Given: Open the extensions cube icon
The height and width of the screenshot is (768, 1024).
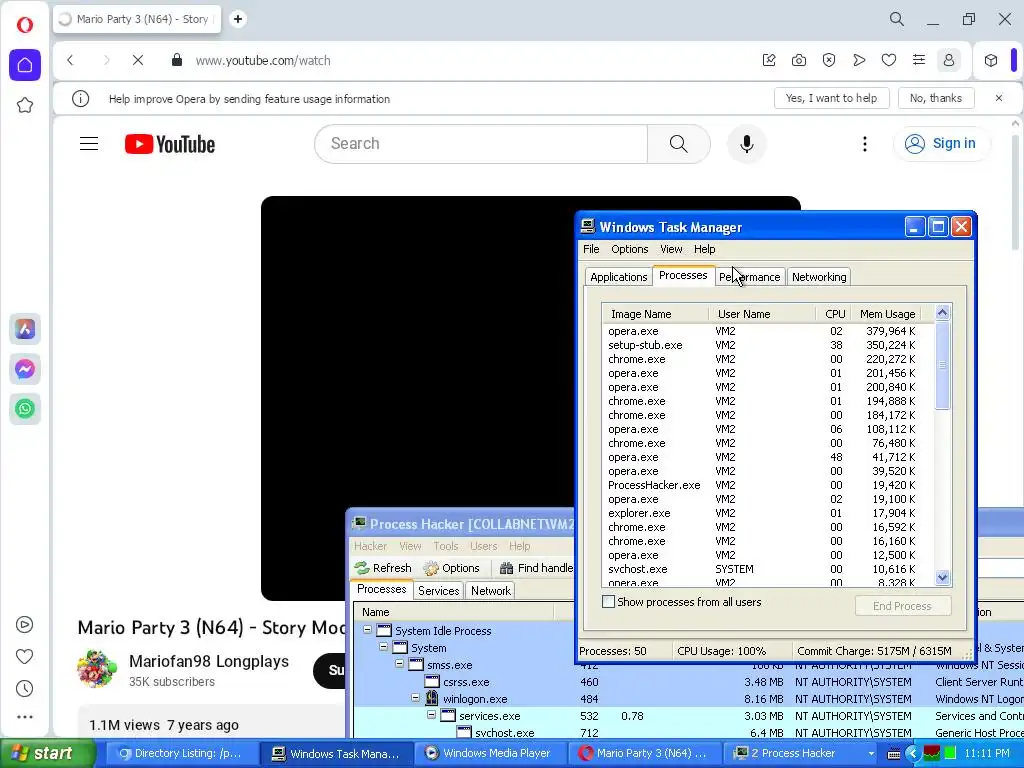Looking at the screenshot, I should [x=991, y=60].
